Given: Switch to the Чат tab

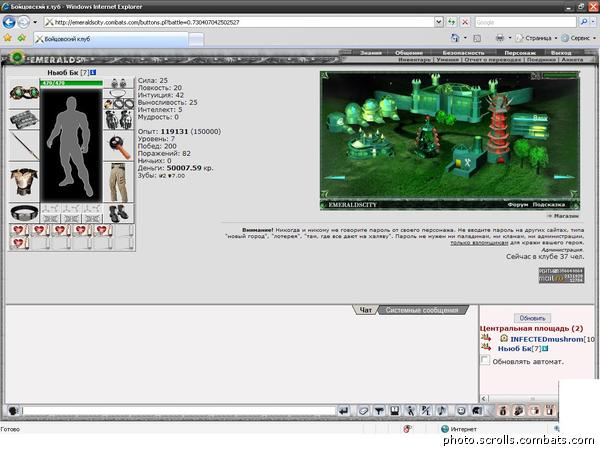Looking at the screenshot, I should point(365,310).
